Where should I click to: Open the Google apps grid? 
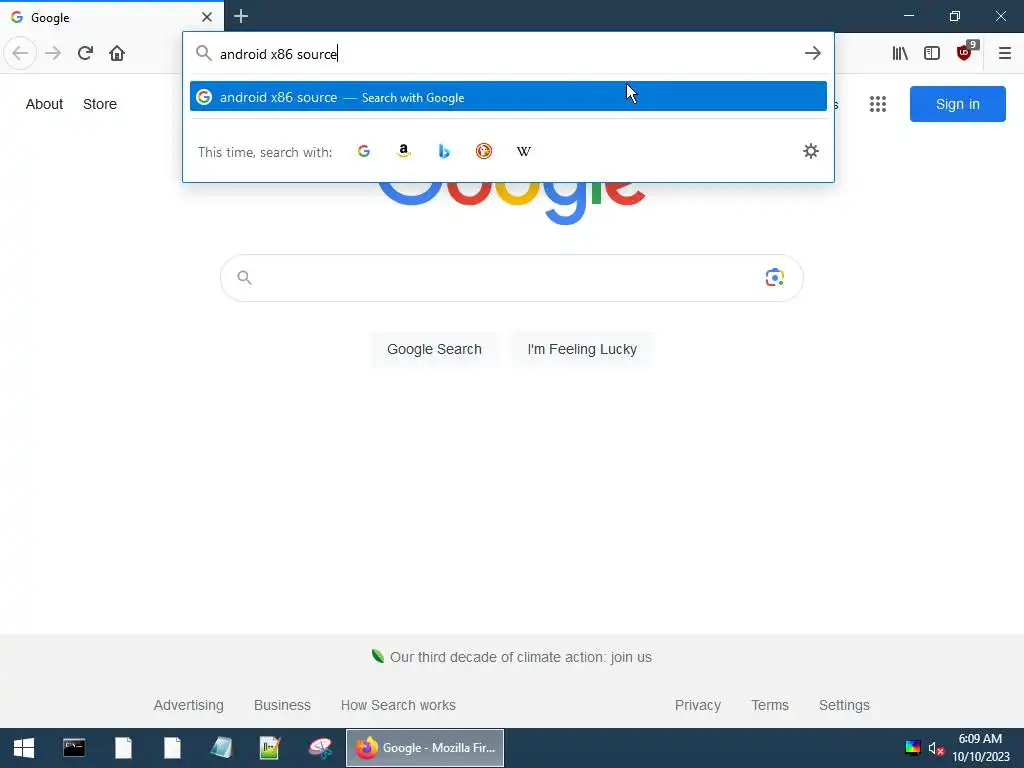(x=878, y=104)
